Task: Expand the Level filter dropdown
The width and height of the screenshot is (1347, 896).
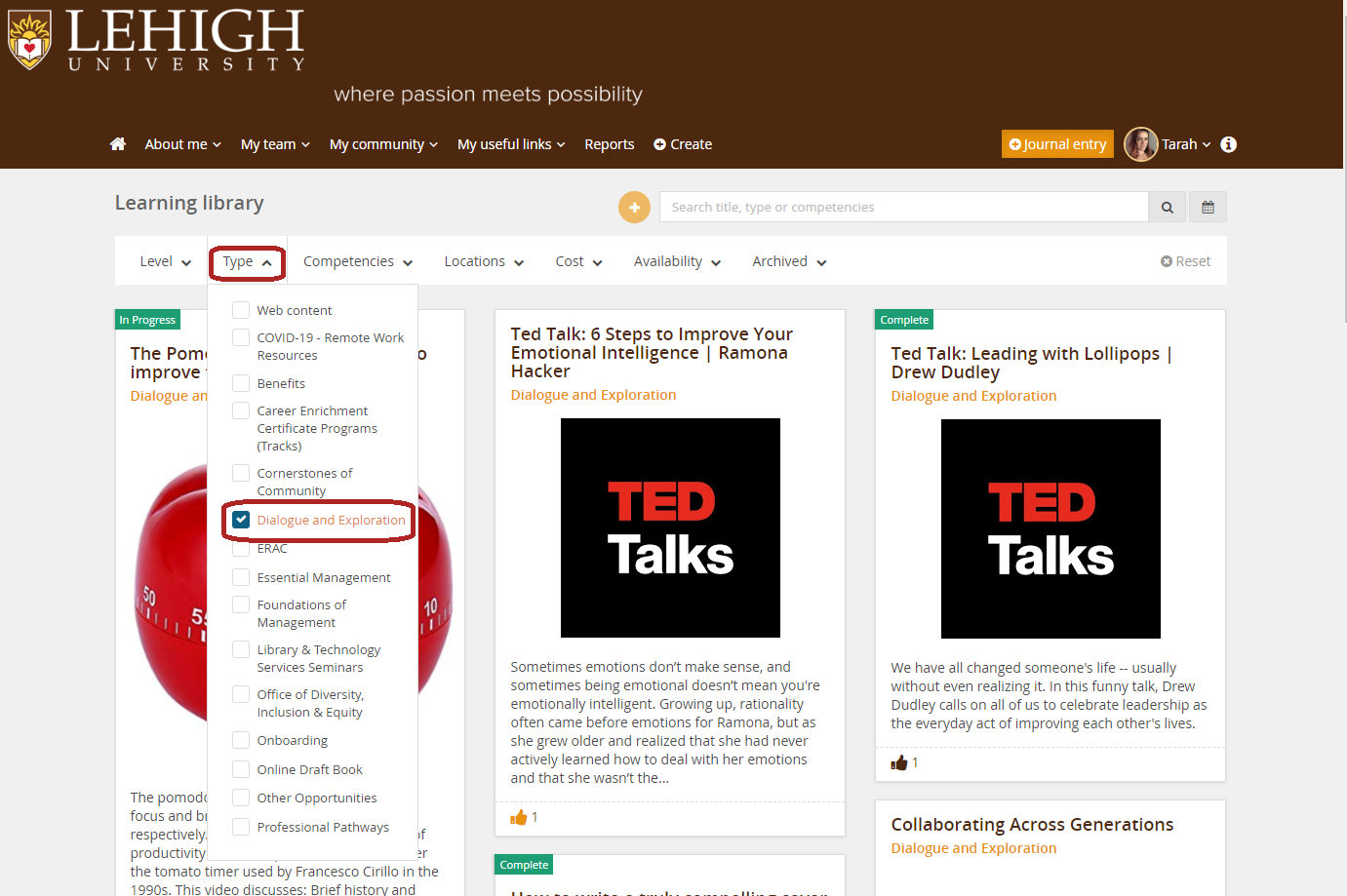Action: click(x=165, y=261)
